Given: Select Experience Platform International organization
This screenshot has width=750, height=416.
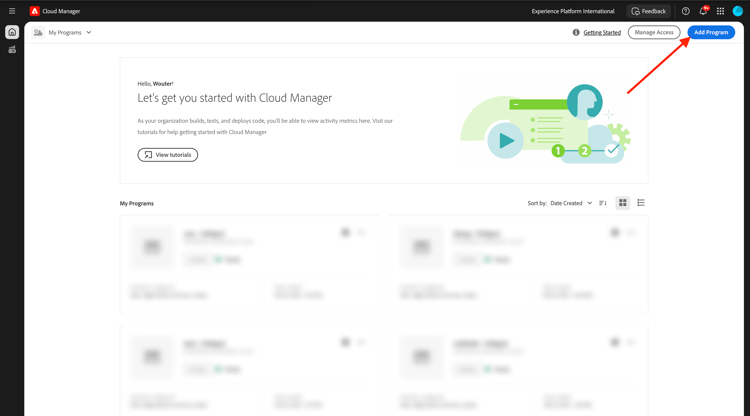Looking at the screenshot, I should [573, 11].
